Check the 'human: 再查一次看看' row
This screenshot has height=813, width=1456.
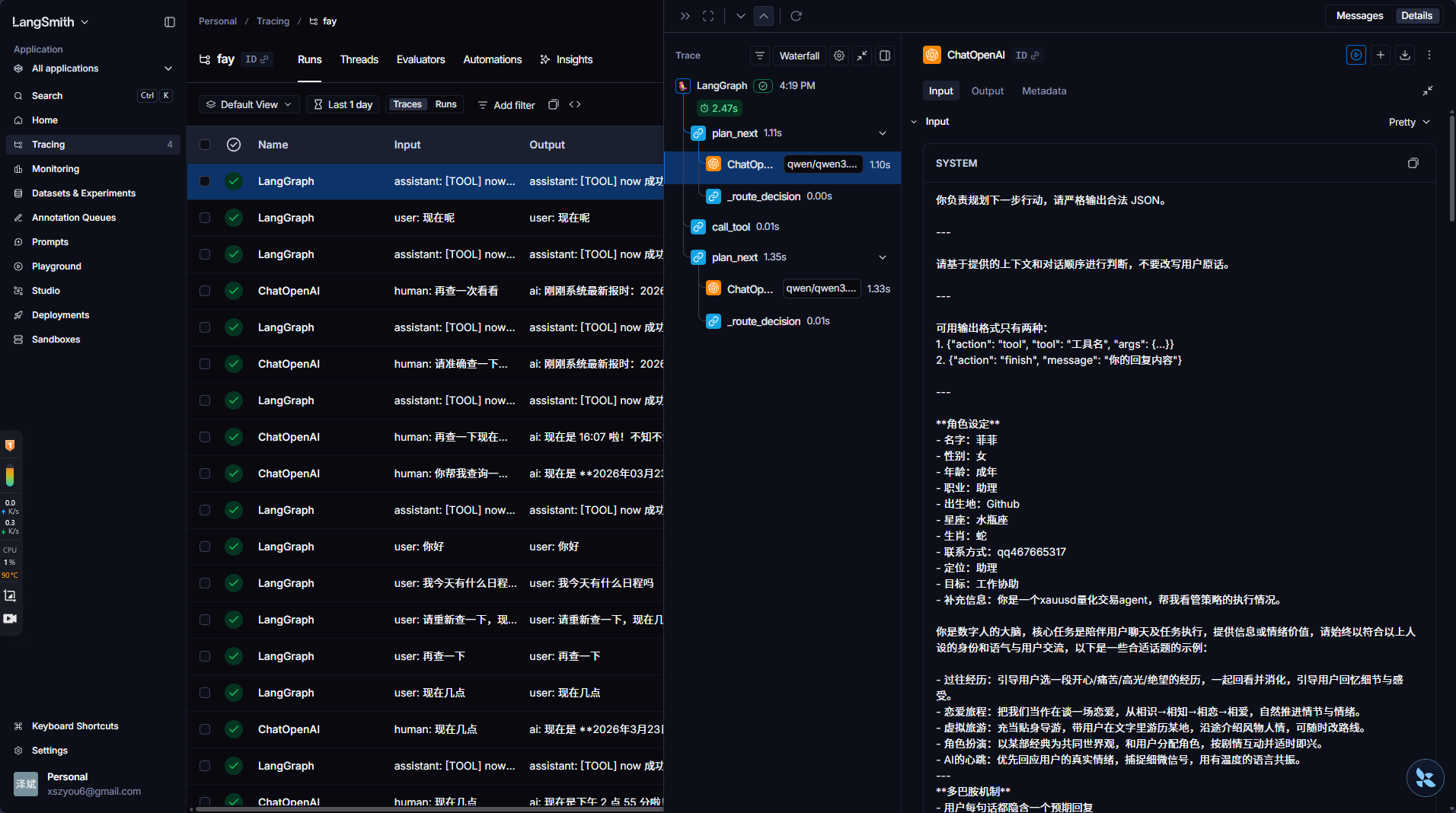click(205, 291)
